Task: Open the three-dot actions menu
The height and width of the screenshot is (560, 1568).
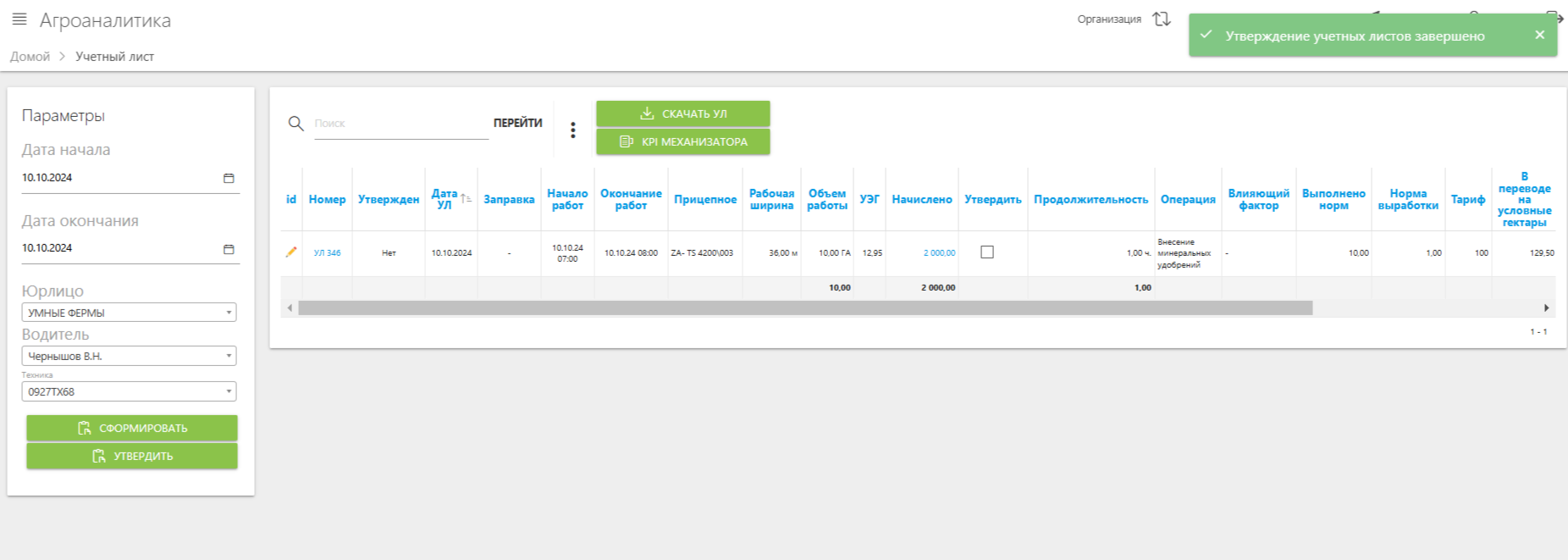Action: click(573, 130)
